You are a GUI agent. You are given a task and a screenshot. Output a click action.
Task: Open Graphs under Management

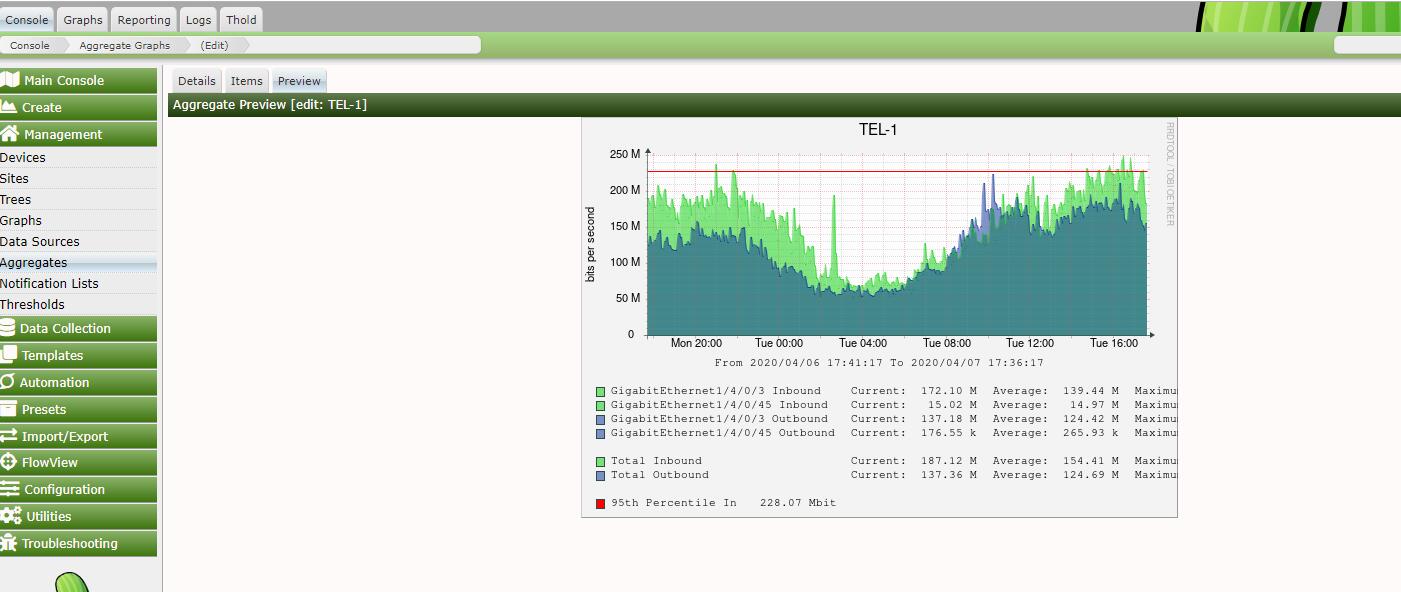[x=78, y=220]
